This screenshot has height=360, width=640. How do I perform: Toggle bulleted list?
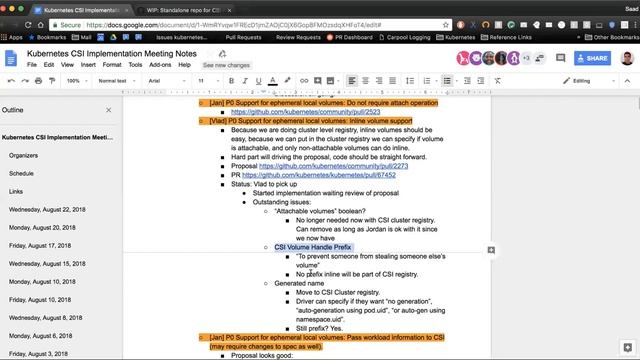coord(447,81)
